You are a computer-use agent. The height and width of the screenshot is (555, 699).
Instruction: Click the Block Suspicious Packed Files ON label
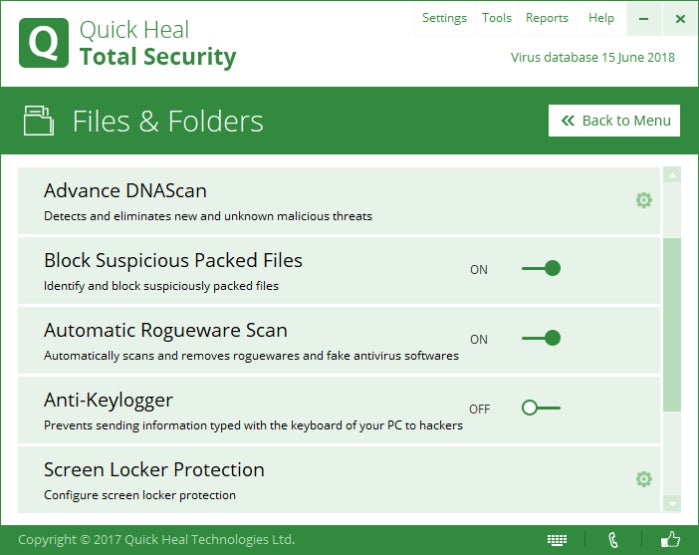coord(479,270)
